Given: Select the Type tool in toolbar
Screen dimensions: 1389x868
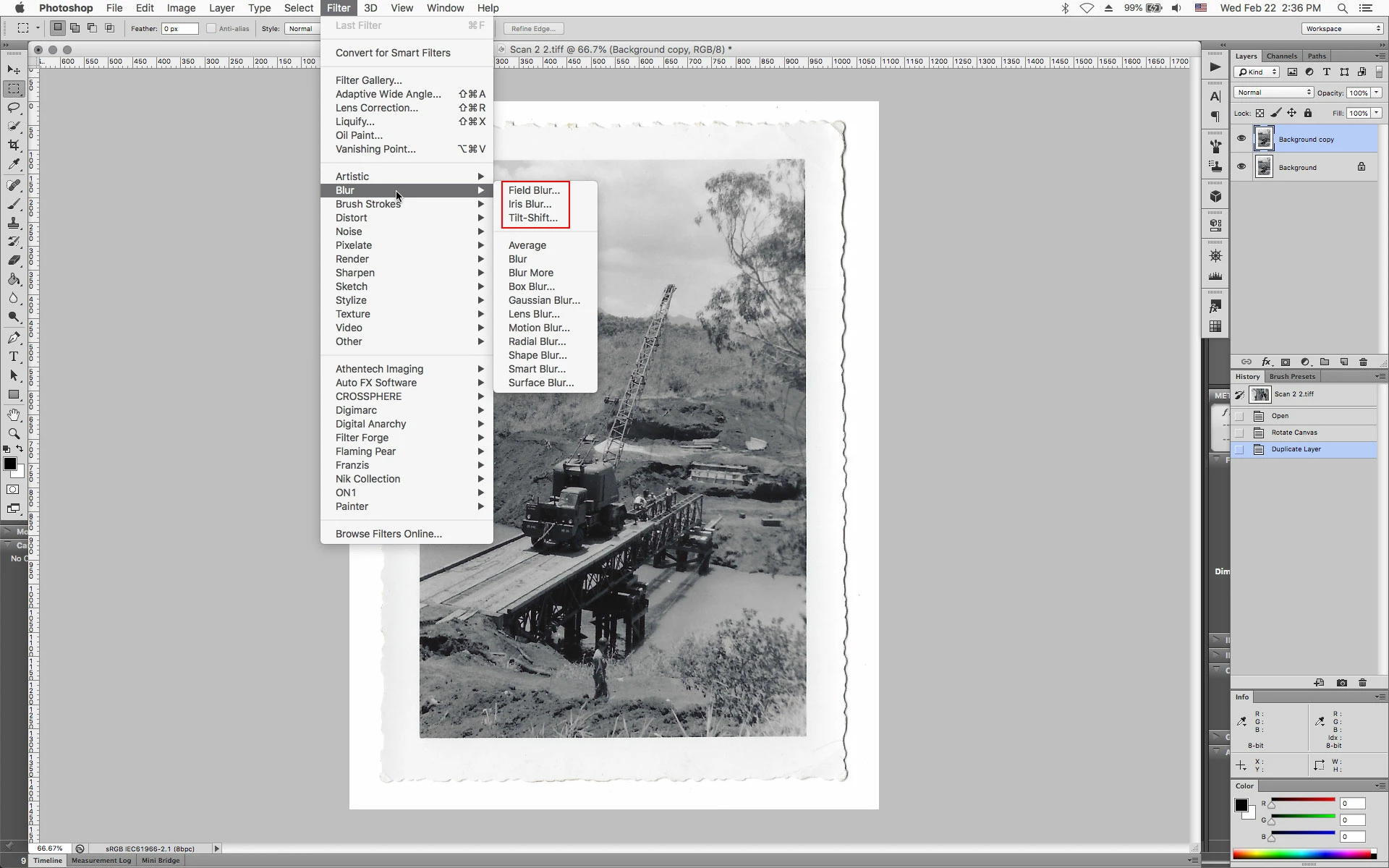Looking at the screenshot, I should tap(14, 357).
